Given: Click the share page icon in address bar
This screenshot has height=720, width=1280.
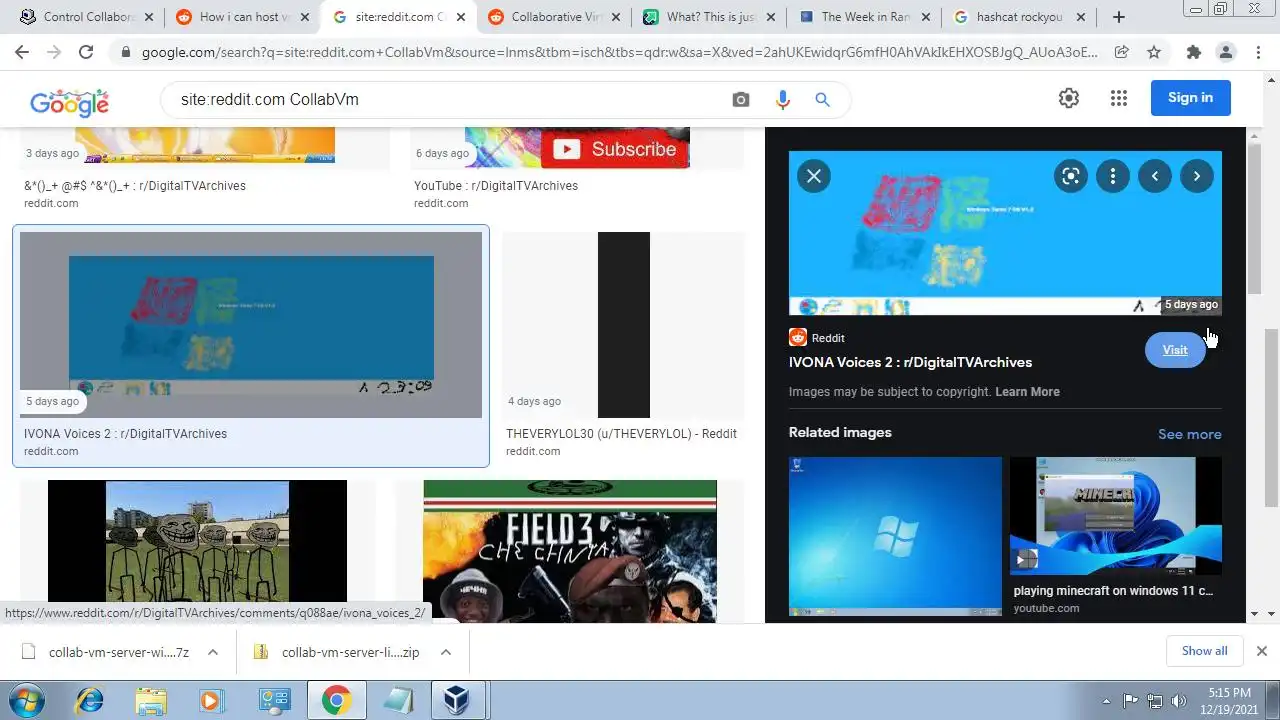Looking at the screenshot, I should tap(1122, 53).
